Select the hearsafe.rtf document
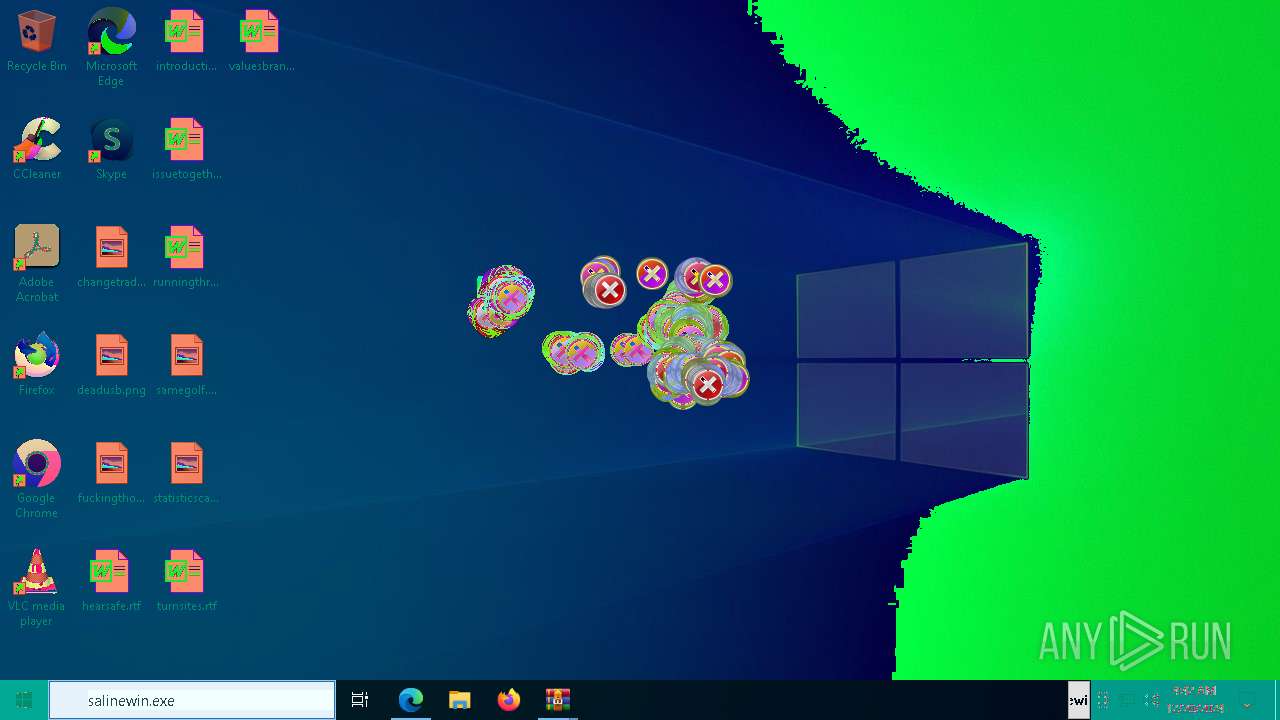Screen dimensions: 1280x720 [x=111, y=581]
